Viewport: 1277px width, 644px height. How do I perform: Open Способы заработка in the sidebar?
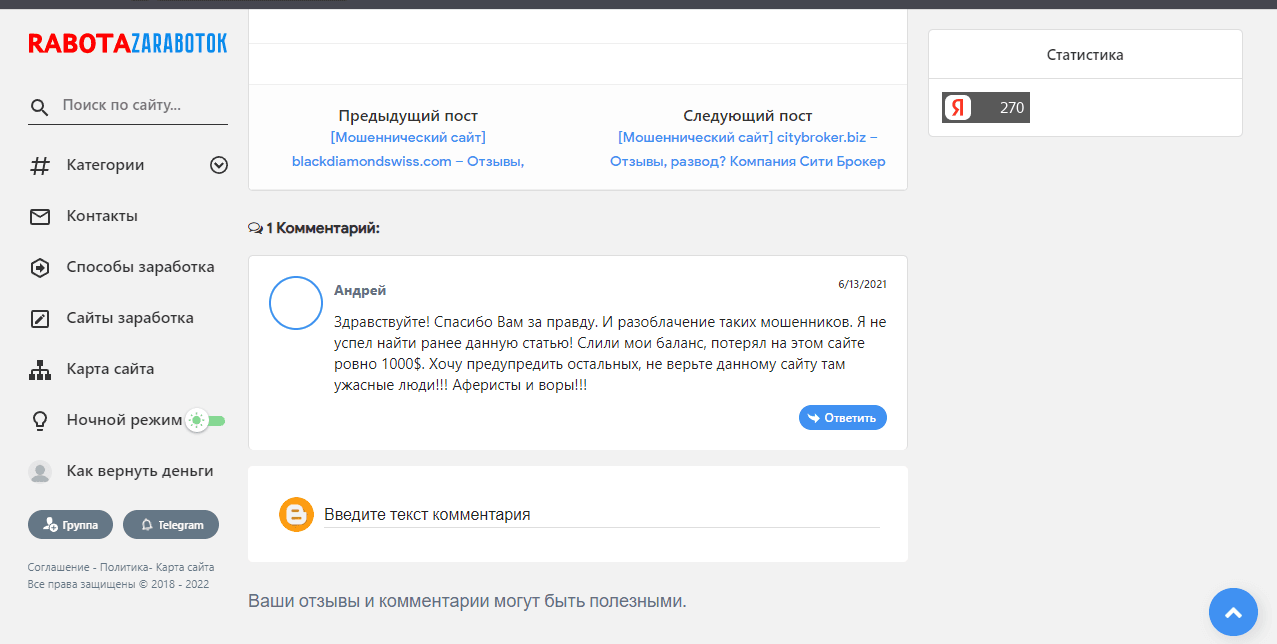140,267
